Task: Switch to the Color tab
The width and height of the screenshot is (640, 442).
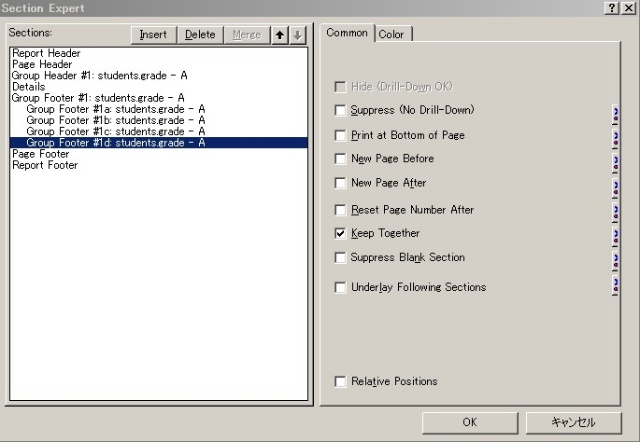Action: click(x=392, y=34)
